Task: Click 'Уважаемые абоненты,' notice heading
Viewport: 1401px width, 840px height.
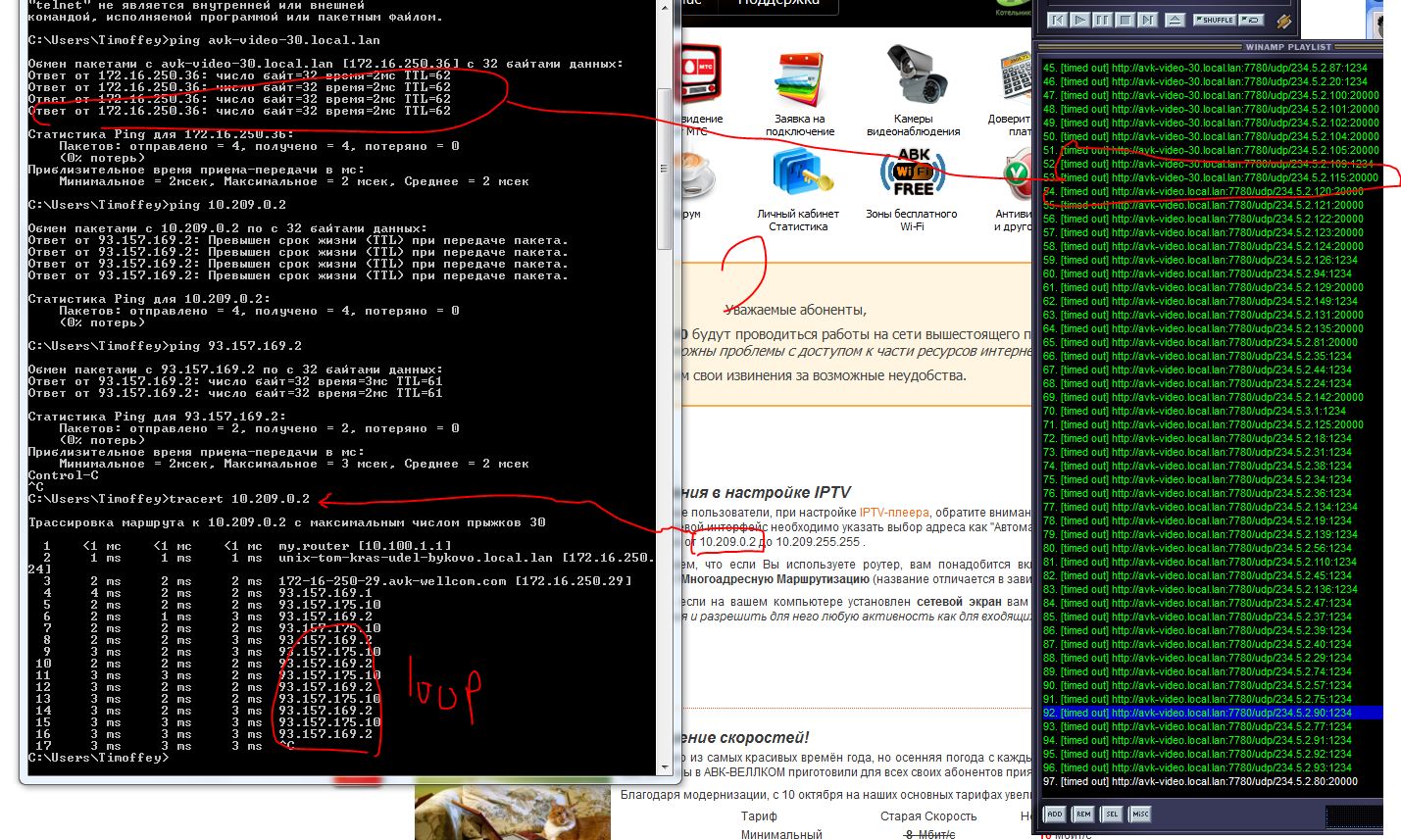Action: point(795,310)
